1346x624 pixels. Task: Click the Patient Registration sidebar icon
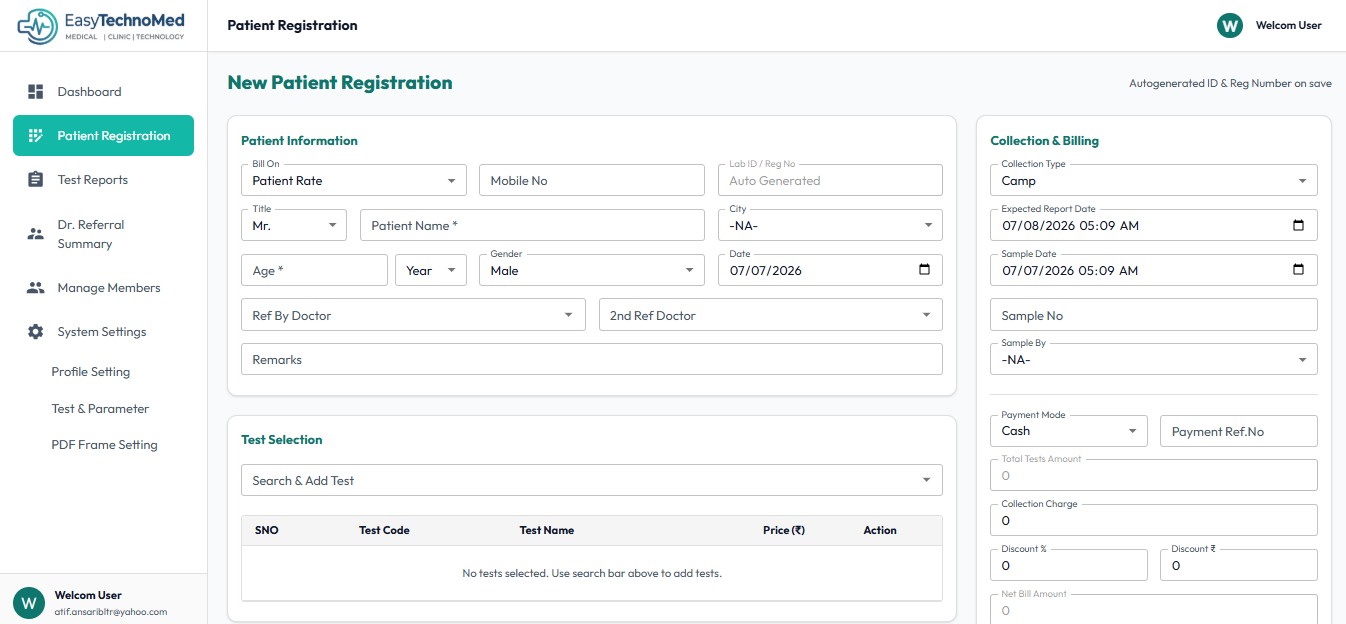tap(36, 136)
